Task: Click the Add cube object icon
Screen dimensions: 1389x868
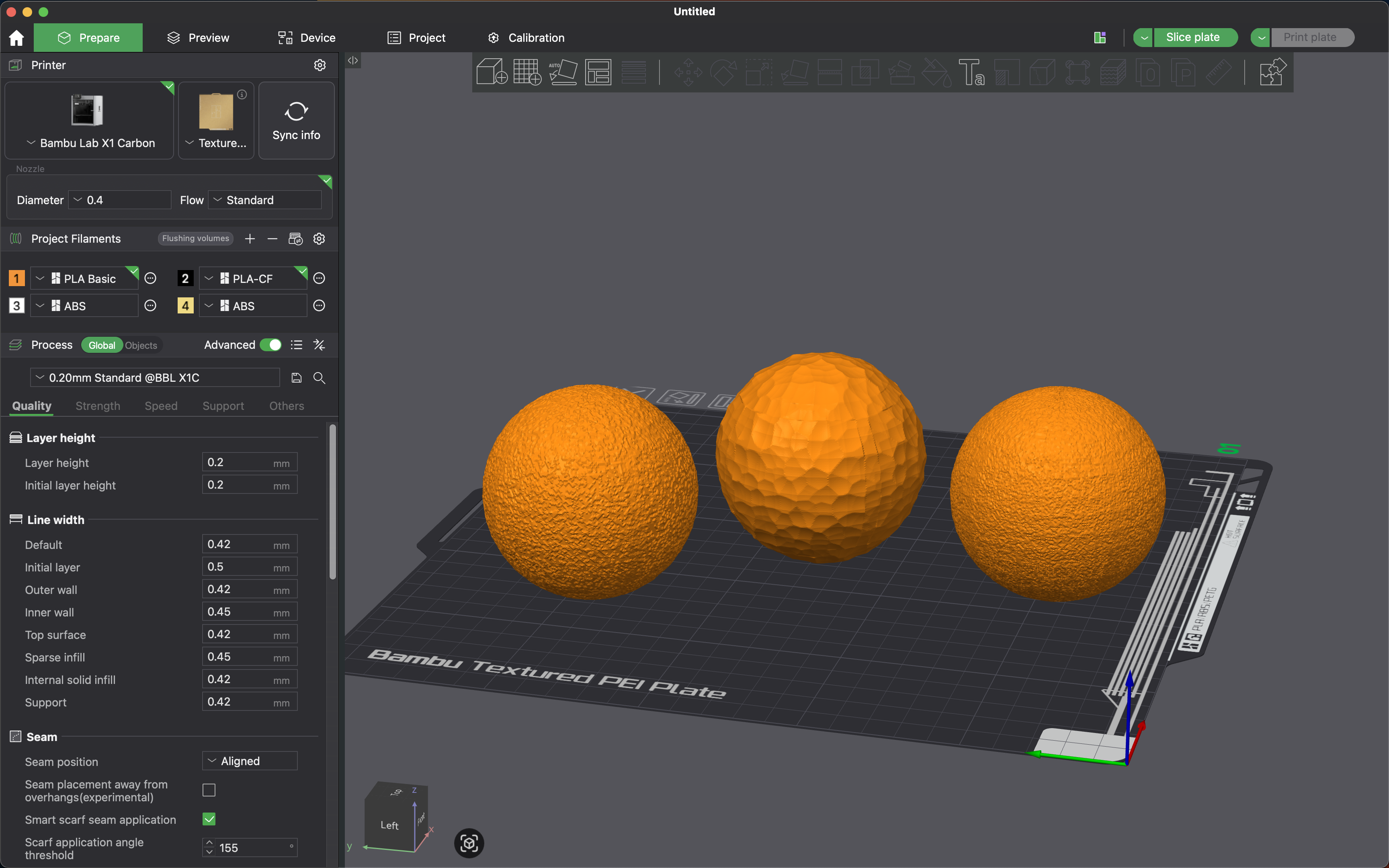Action: pyautogui.click(x=492, y=72)
